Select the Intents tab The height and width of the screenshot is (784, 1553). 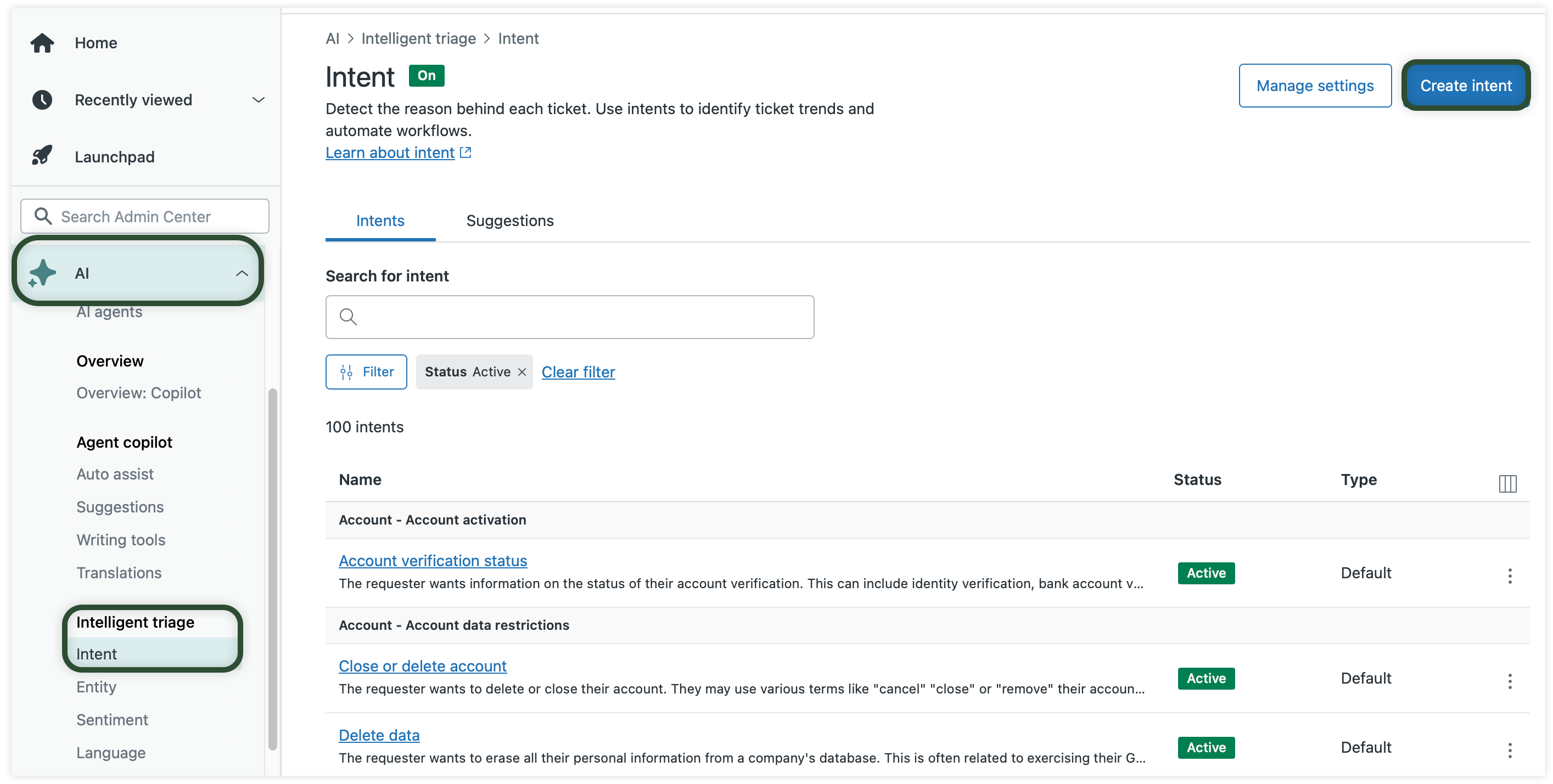380,221
